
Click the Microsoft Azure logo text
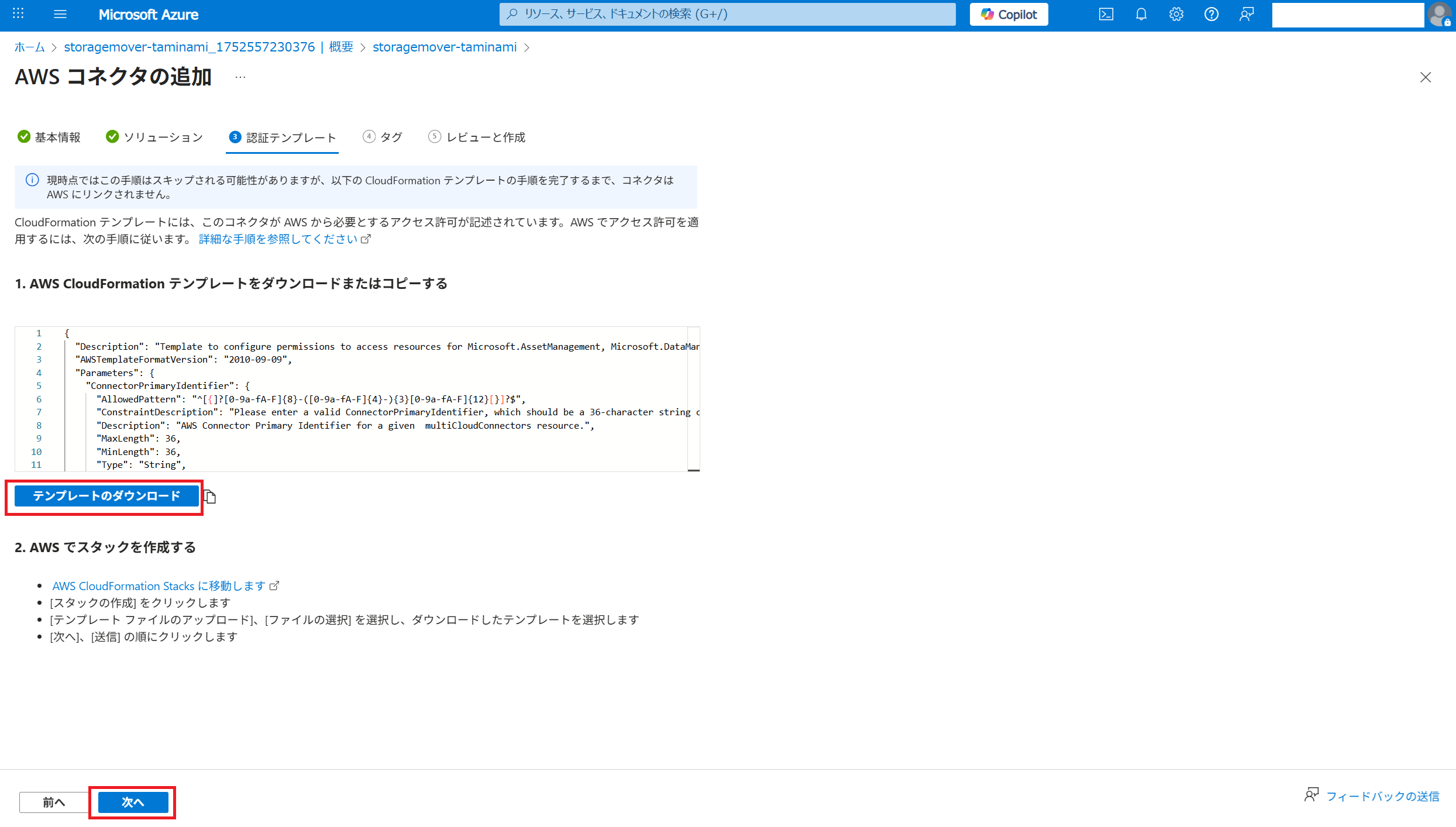pyautogui.click(x=149, y=15)
